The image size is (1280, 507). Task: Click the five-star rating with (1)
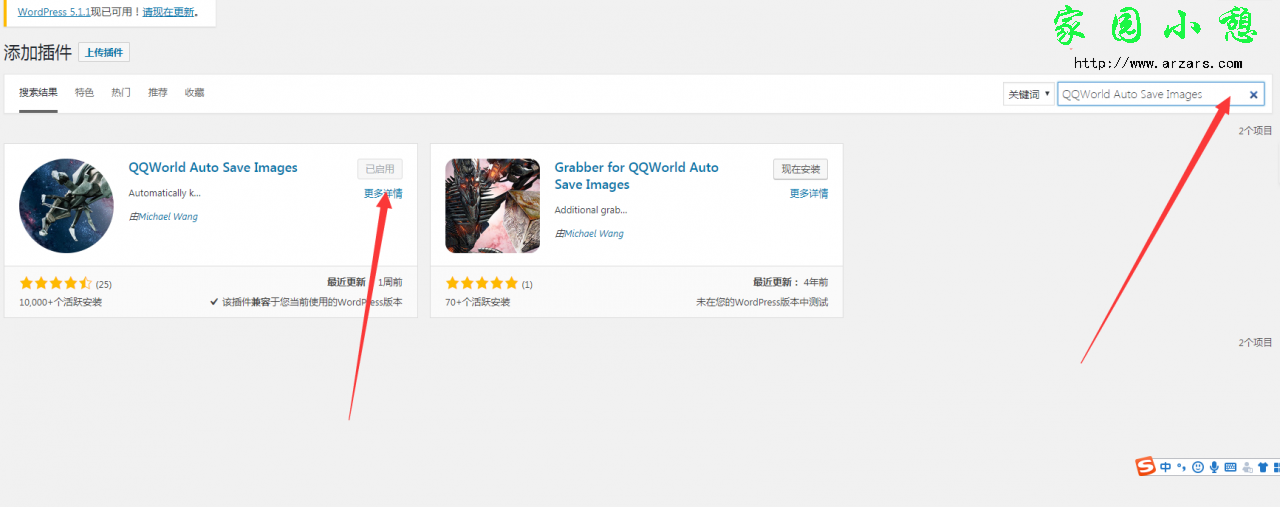pyautogui.click(x=489, y=284)
